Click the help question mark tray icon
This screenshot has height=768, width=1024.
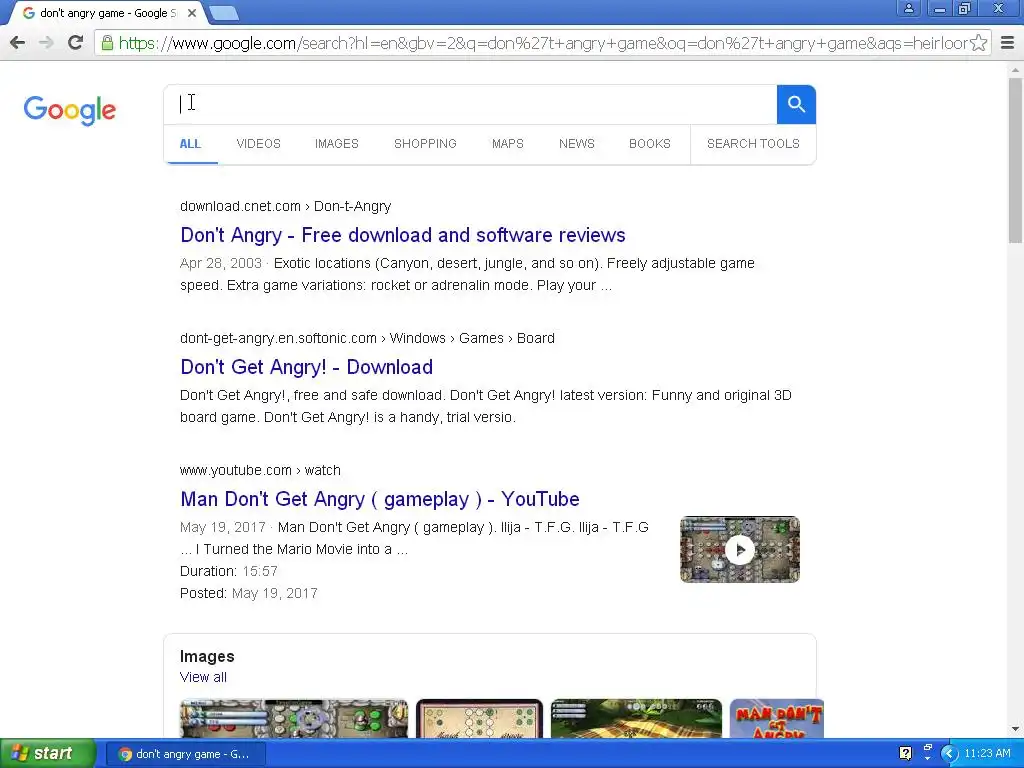tap(905, 754)
